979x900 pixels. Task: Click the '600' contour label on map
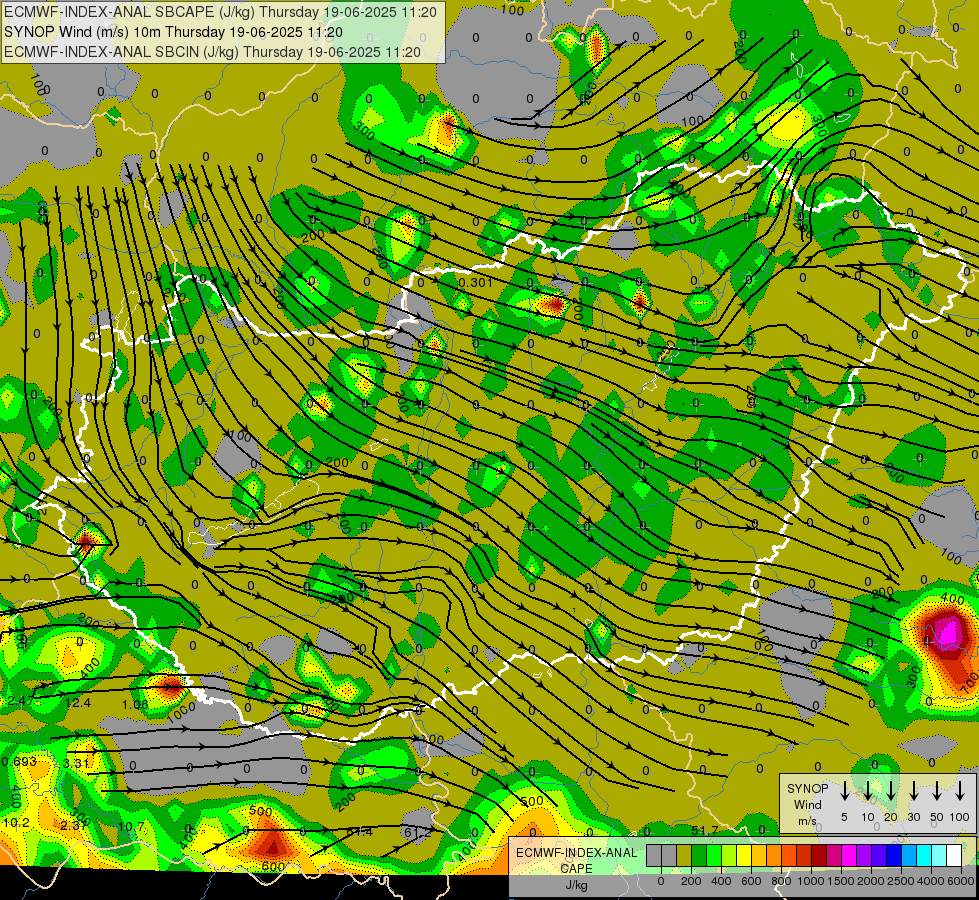[273, 867]
